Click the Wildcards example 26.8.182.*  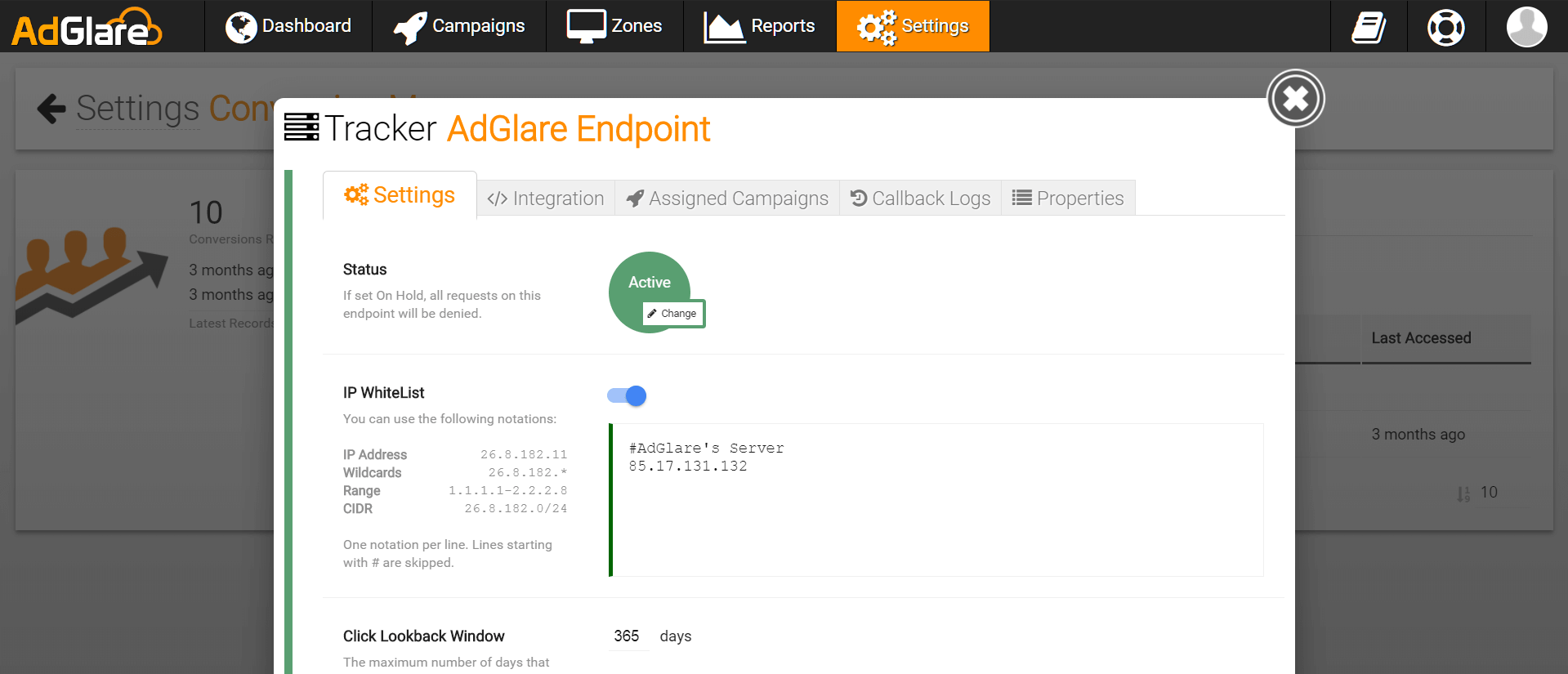[528, 473]
